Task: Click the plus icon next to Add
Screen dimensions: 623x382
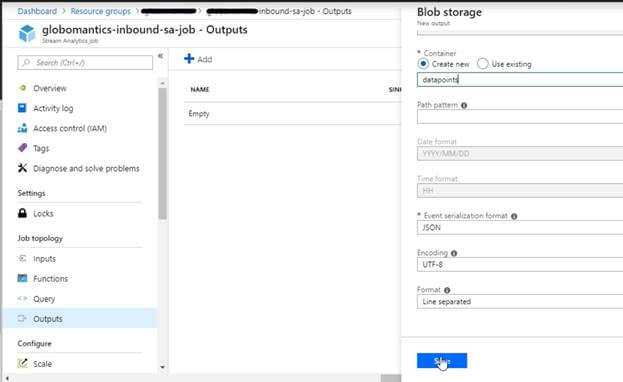Action: pyautogui.click(x=189, y=59)
